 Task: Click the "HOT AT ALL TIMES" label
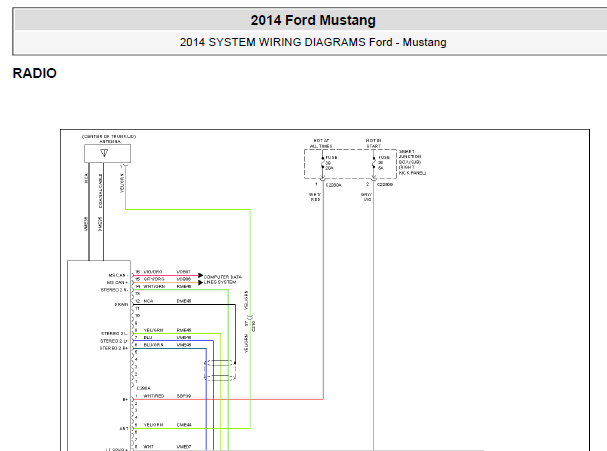[x=321, y=143]
